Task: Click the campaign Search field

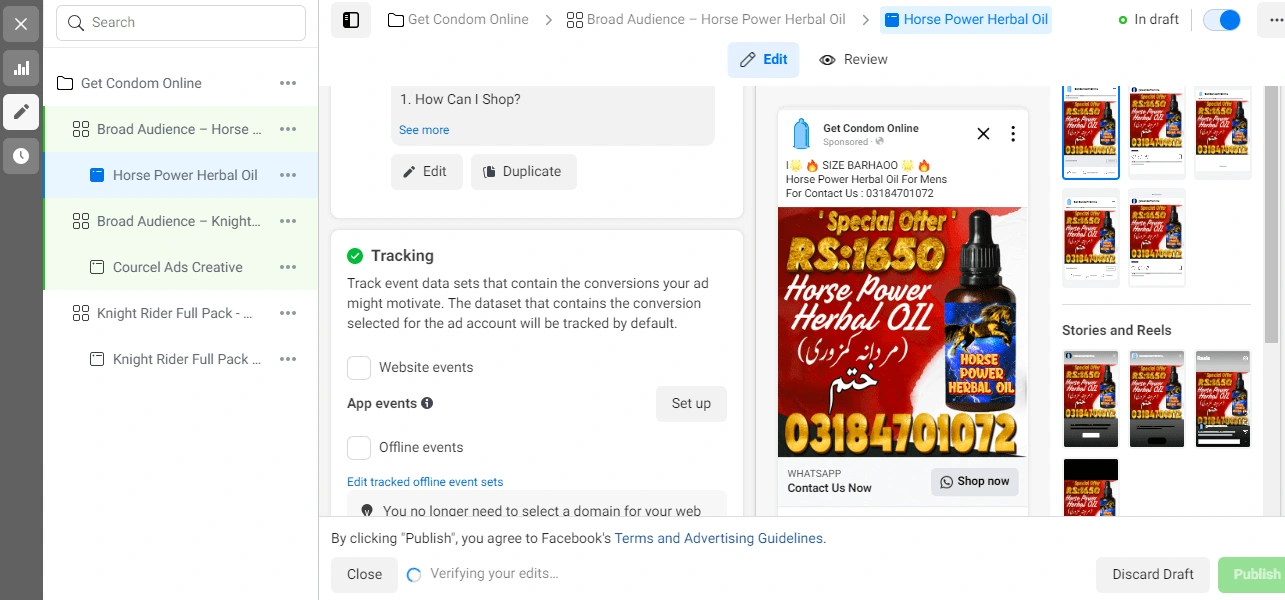Action: (181, 23)
